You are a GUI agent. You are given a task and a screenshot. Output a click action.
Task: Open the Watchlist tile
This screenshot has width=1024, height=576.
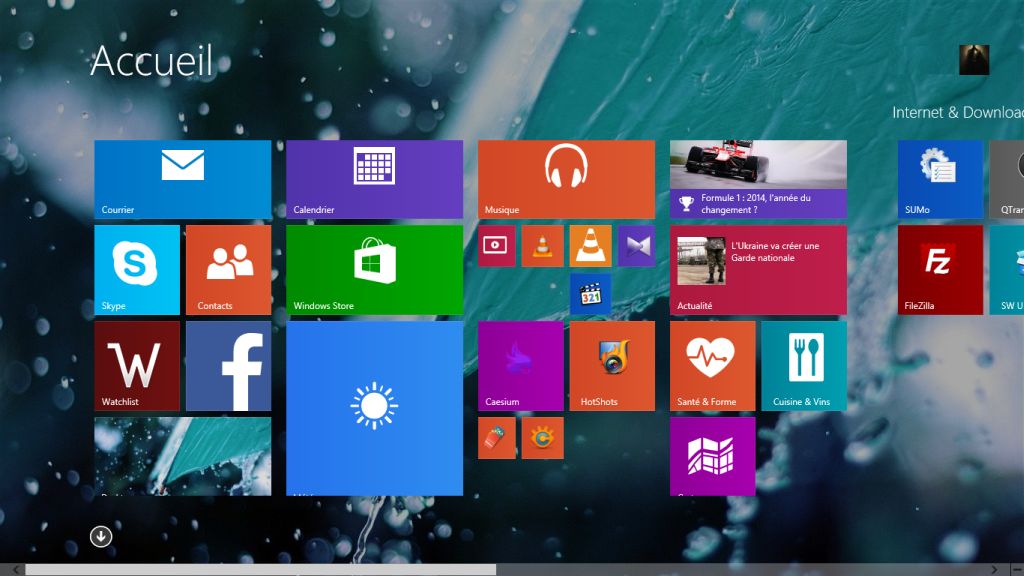coord(137,366)
